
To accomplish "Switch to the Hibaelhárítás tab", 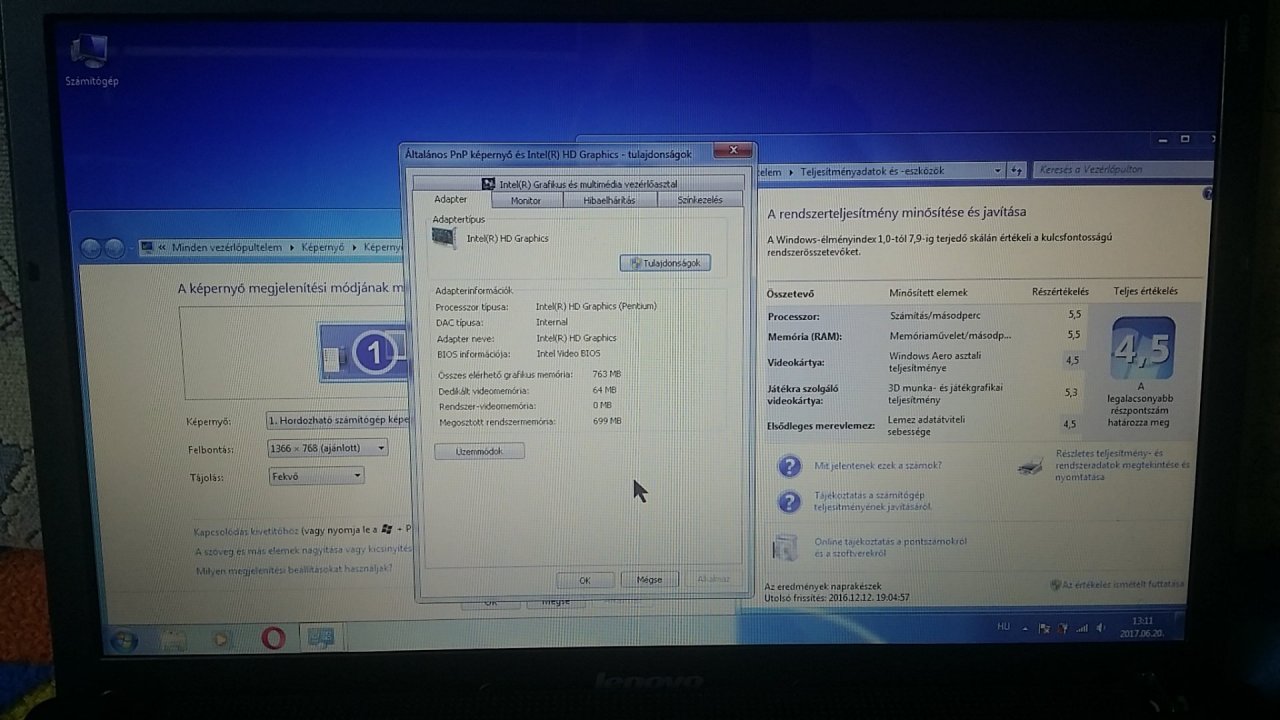I will click(610, 200).
